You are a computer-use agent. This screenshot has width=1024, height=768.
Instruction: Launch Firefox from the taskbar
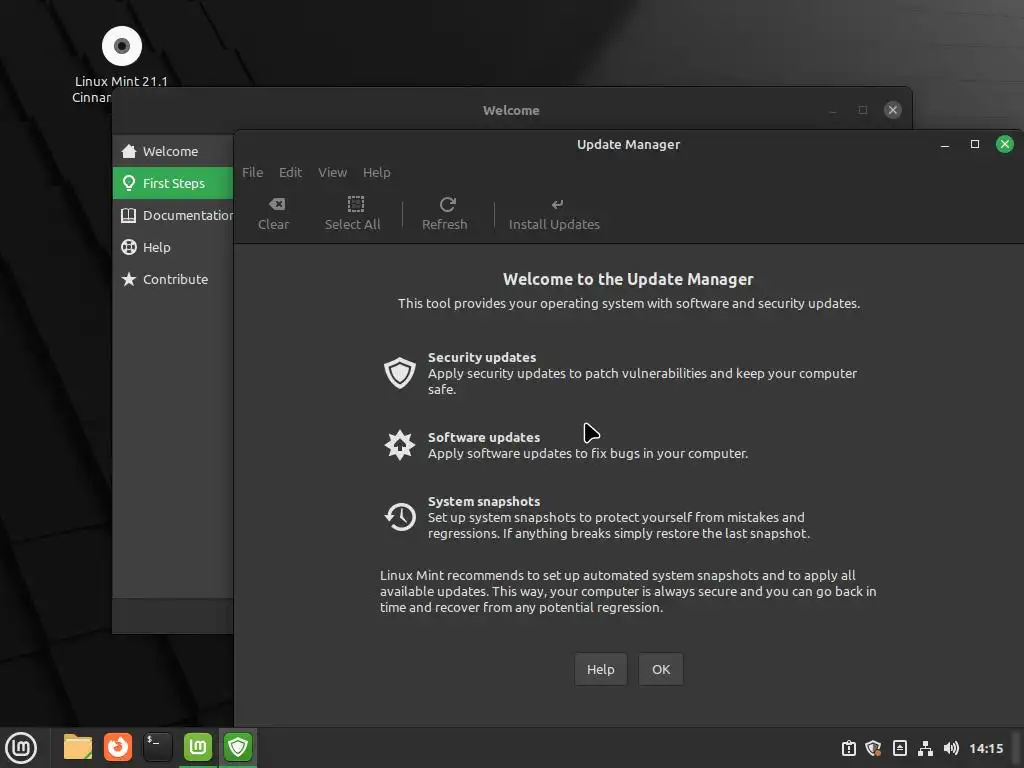(118, 747)
